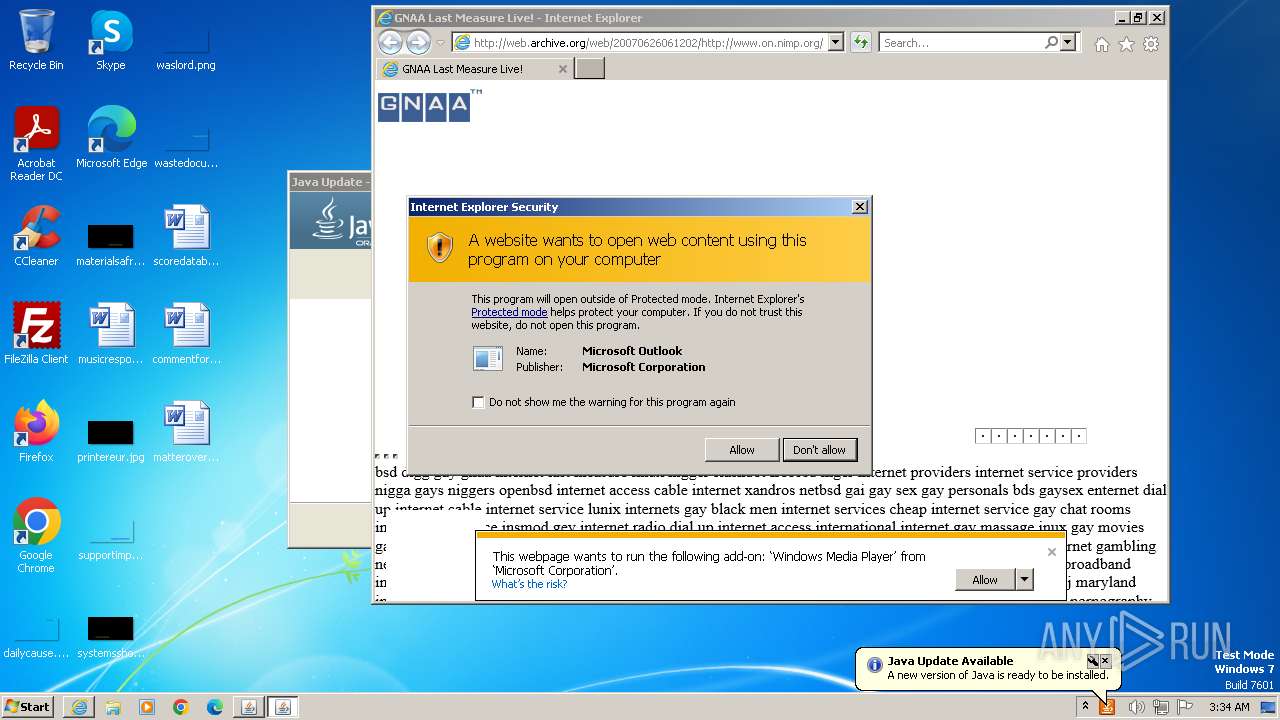Select the Firefox desktop shortcut
Image resolution: width=1280 pixels, height=720 pixels.
click(x=36, y=432)
